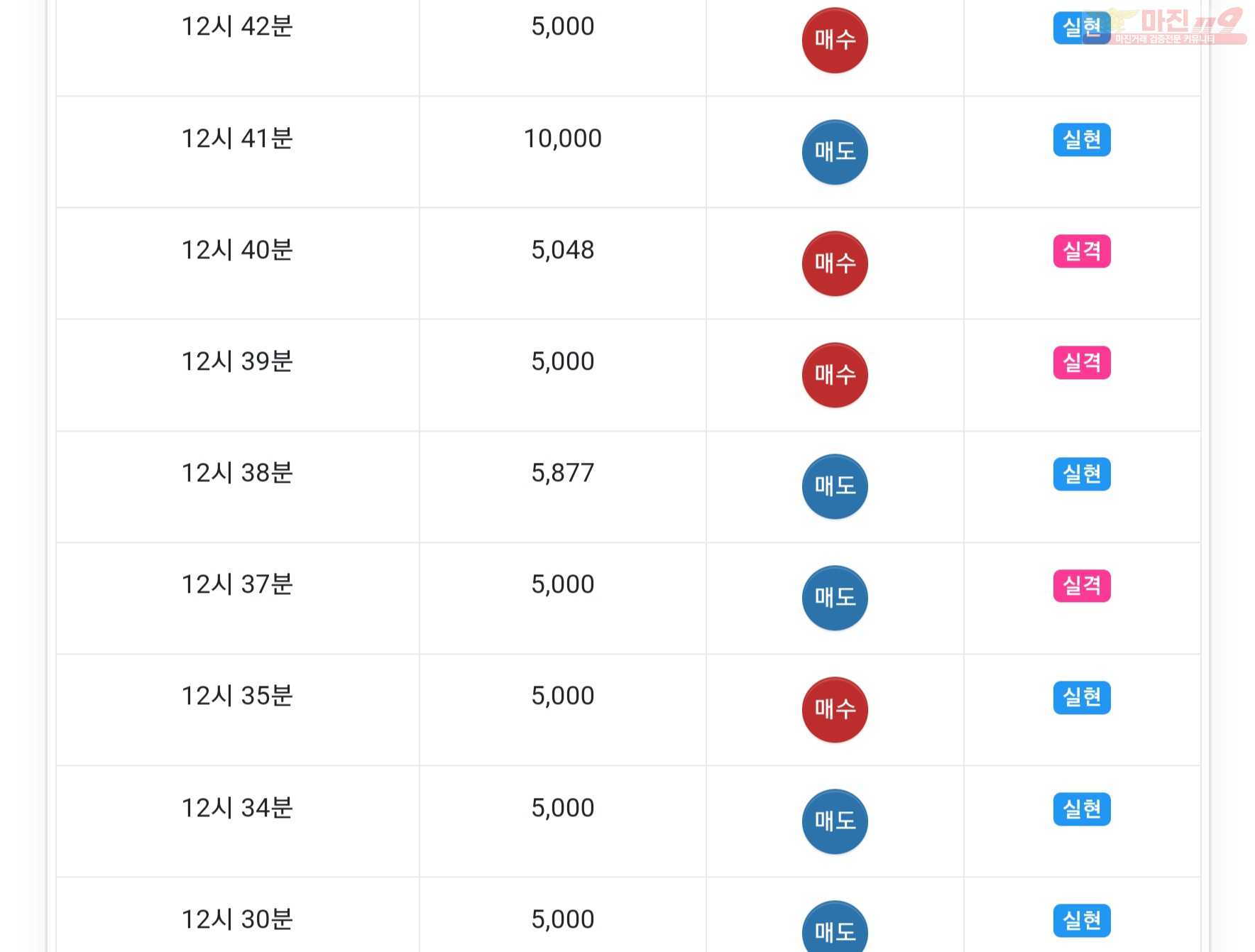Tap the 매수 circle in the 12시 39분 row
Viewport: 1255px width, 952px height.
835,375
